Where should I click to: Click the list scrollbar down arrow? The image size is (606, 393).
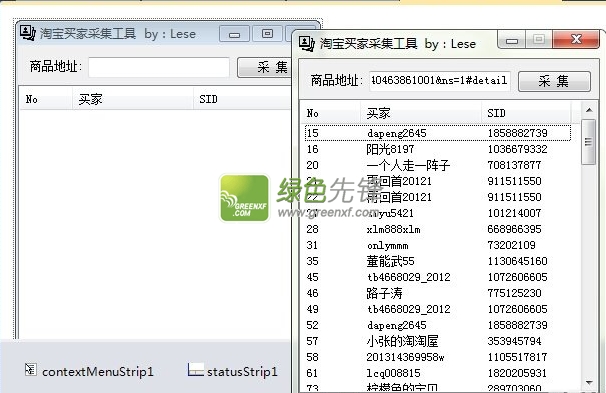coord(589,383)
